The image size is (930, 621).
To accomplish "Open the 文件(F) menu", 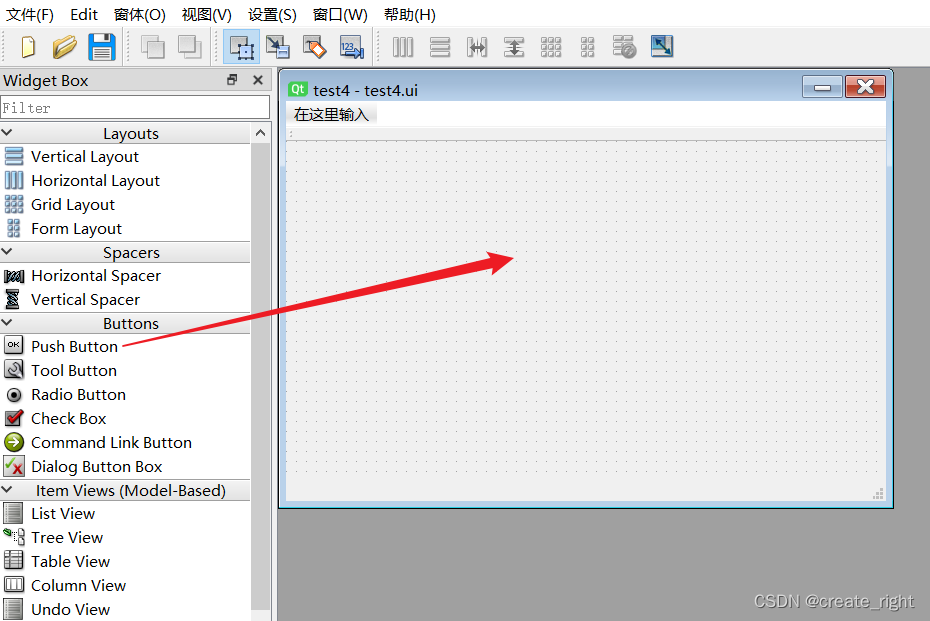I will [x=30, y=14].
